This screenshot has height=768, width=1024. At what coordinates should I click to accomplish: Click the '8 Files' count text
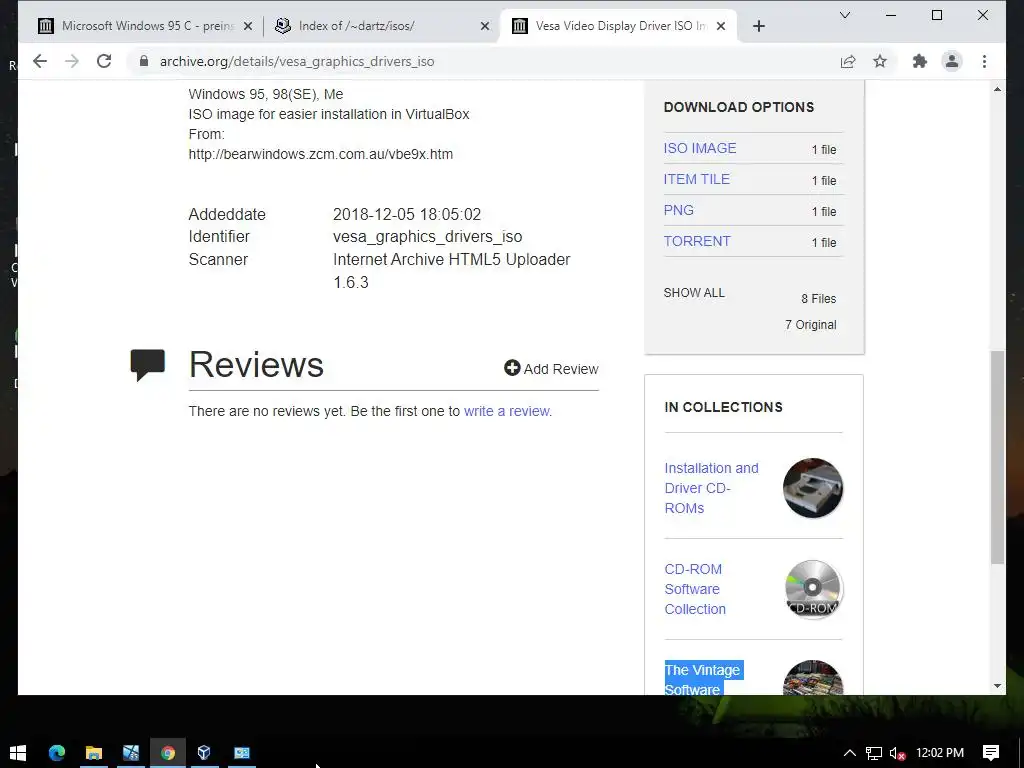[818, 298]
